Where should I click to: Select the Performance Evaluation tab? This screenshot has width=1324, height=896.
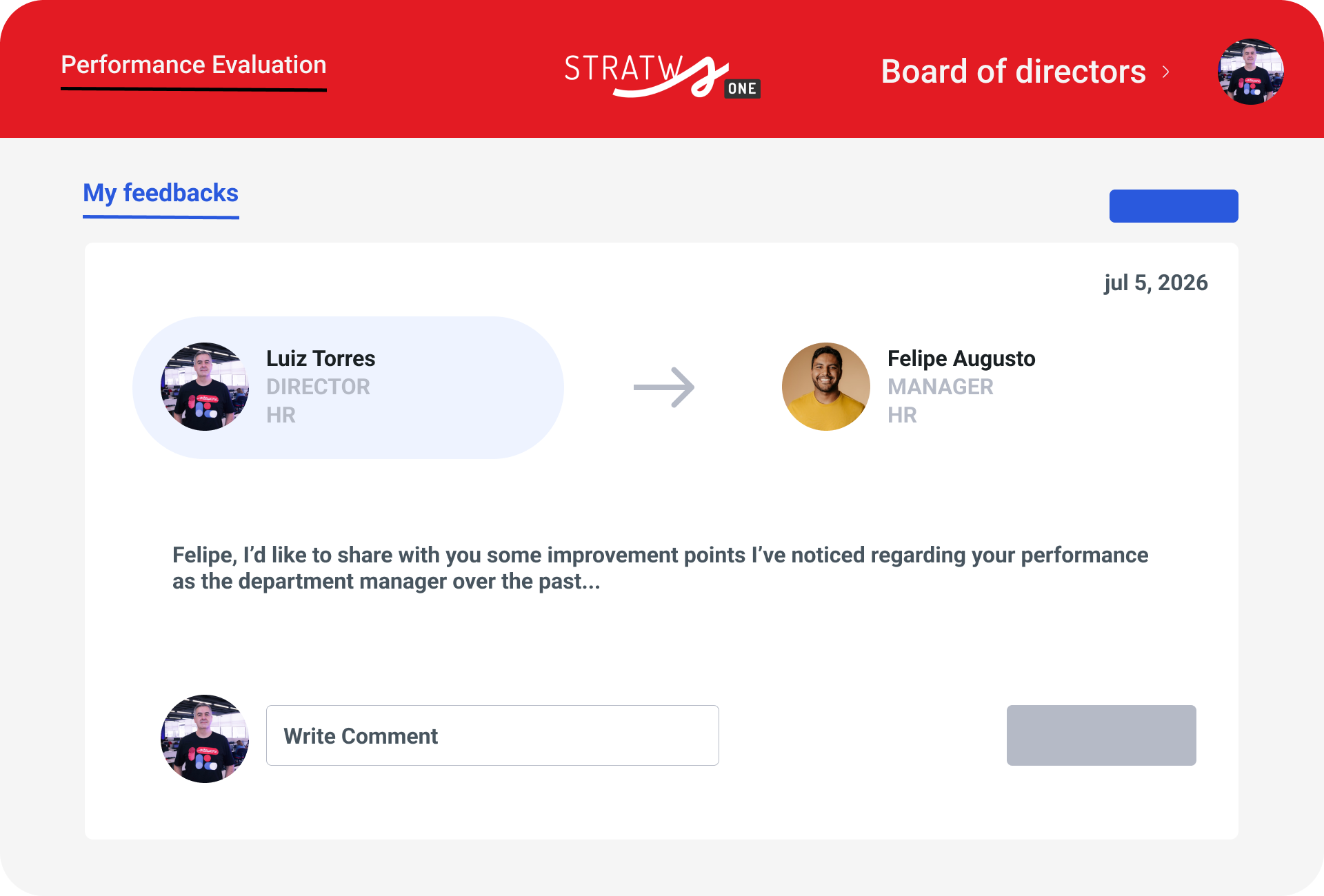tap(193, 65)
